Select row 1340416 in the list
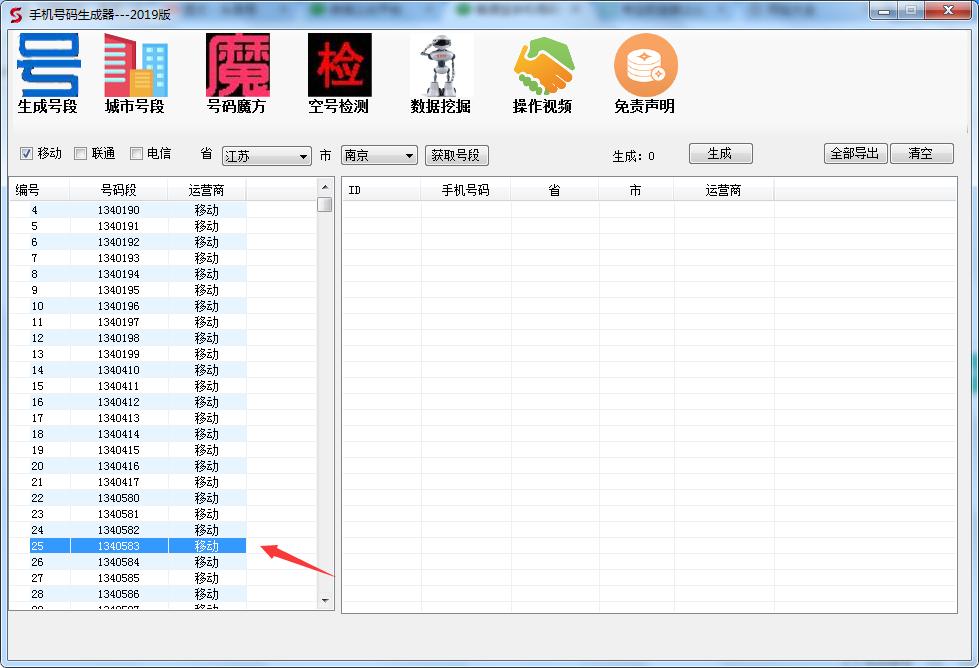This screenshot has height=668, width=979. 128,466
